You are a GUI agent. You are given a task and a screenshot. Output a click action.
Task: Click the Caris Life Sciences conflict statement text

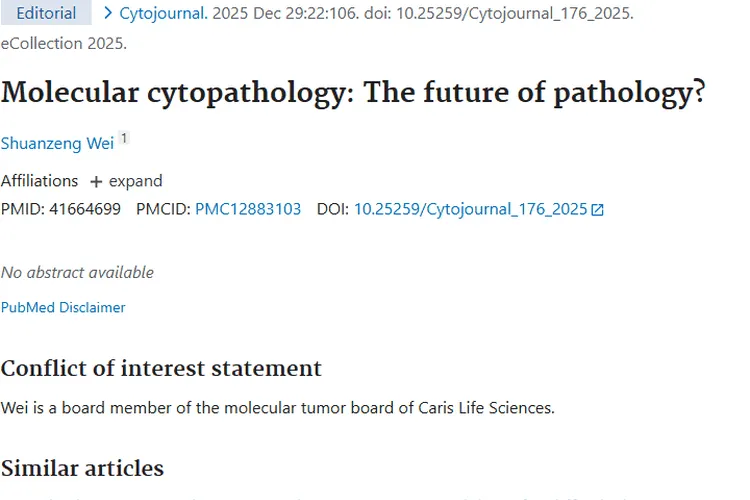(x=277, y=408)
